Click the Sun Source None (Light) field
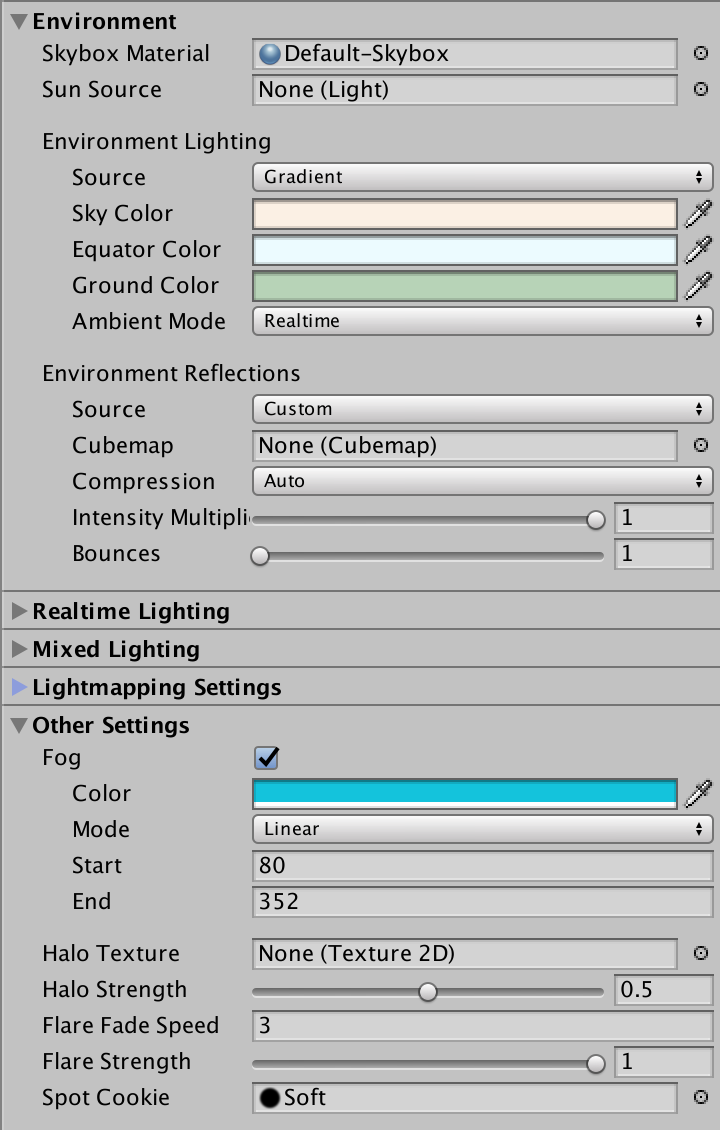This screenshot has height=1130, width=720. point(465,90)
